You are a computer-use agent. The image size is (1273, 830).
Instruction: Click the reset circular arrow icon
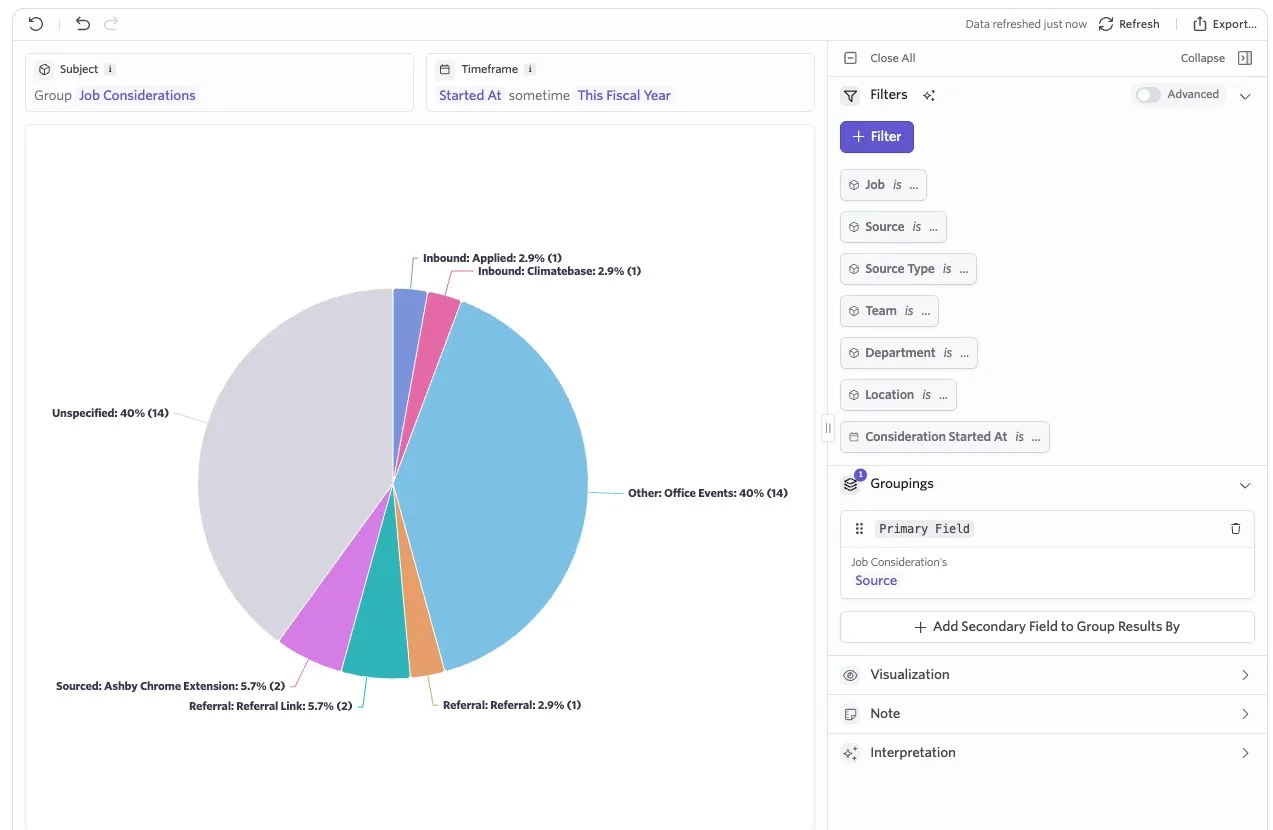coord(36,24)
